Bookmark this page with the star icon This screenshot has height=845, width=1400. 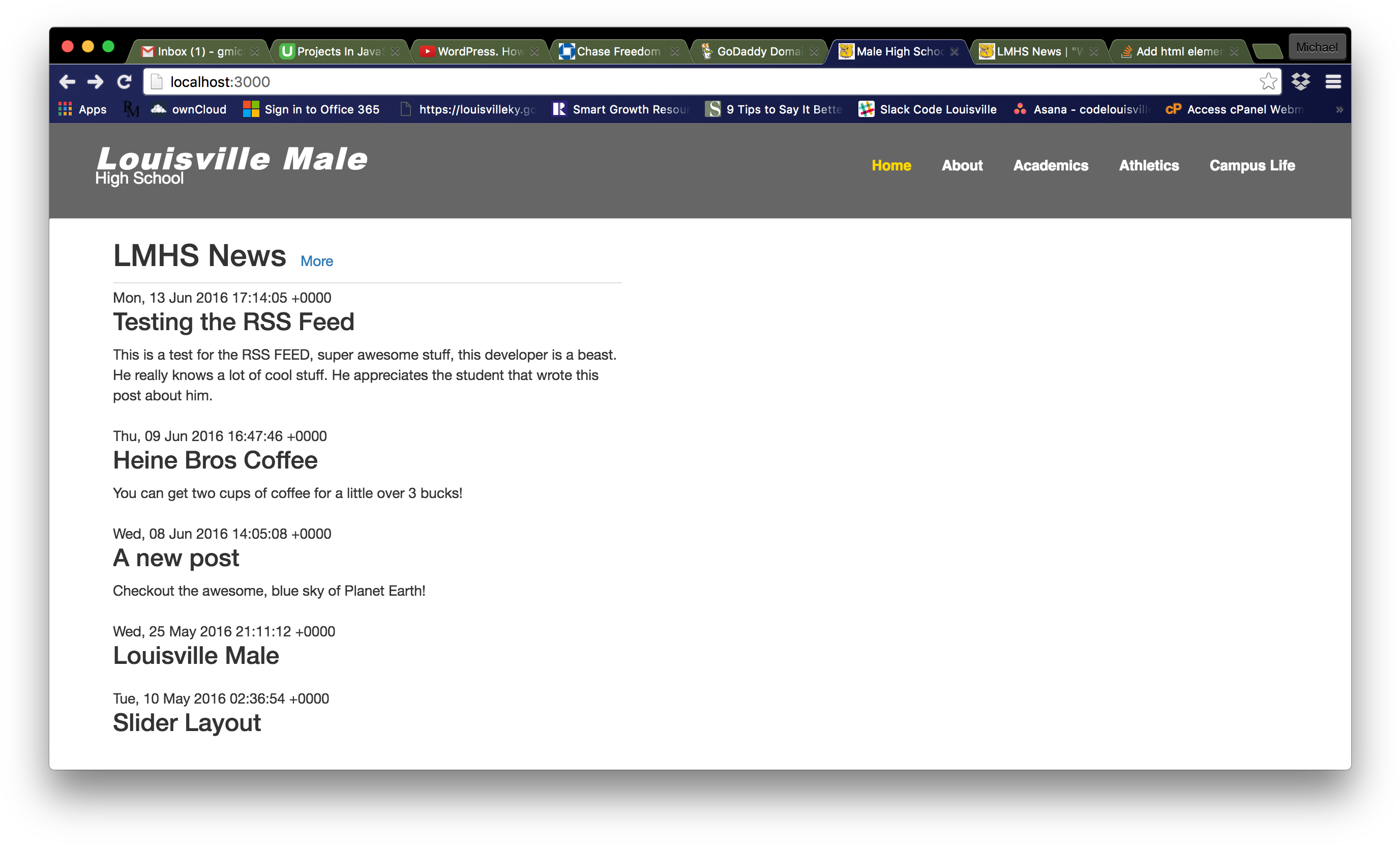(x=1268, y=82)
